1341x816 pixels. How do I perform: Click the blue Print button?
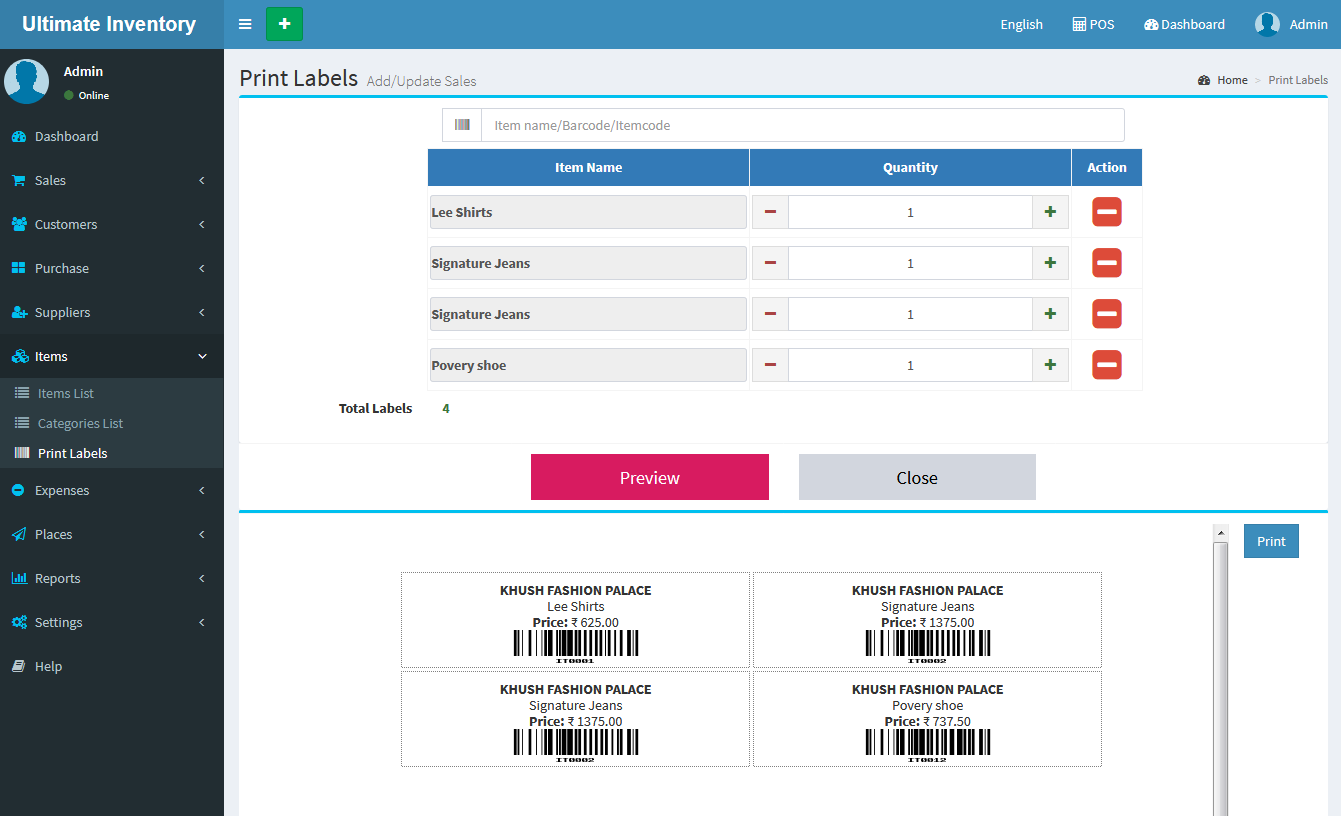(1270, 541)
